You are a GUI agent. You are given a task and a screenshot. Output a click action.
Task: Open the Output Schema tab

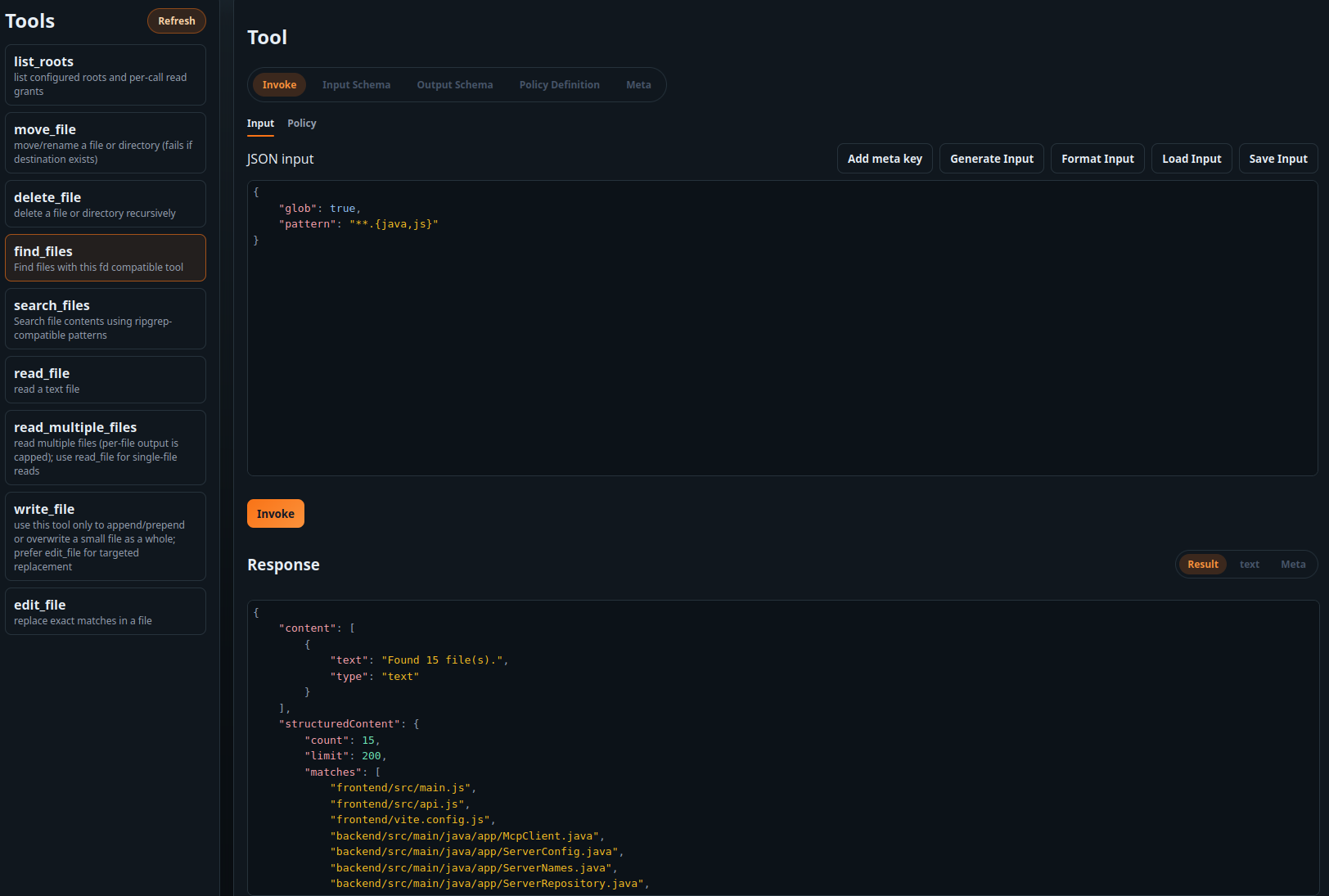pyautogui.click(x=454, y=85)
